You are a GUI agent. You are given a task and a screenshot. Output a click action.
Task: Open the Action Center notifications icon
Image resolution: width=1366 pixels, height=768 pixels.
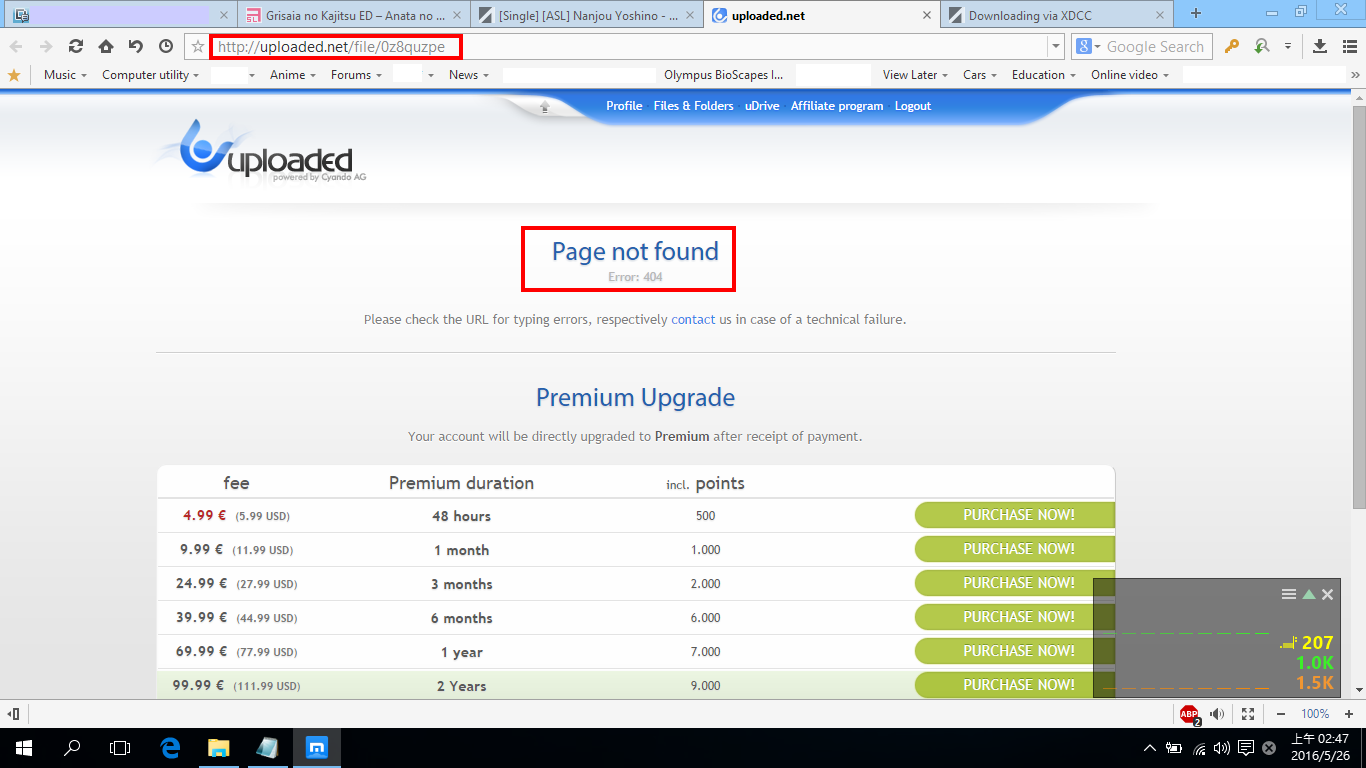[1246, 747]
